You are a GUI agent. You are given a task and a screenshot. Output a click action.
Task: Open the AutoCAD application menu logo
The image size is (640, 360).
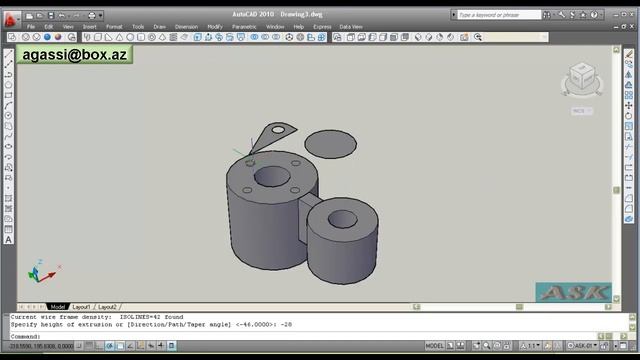pyautogui.click(x=11, y=19)
